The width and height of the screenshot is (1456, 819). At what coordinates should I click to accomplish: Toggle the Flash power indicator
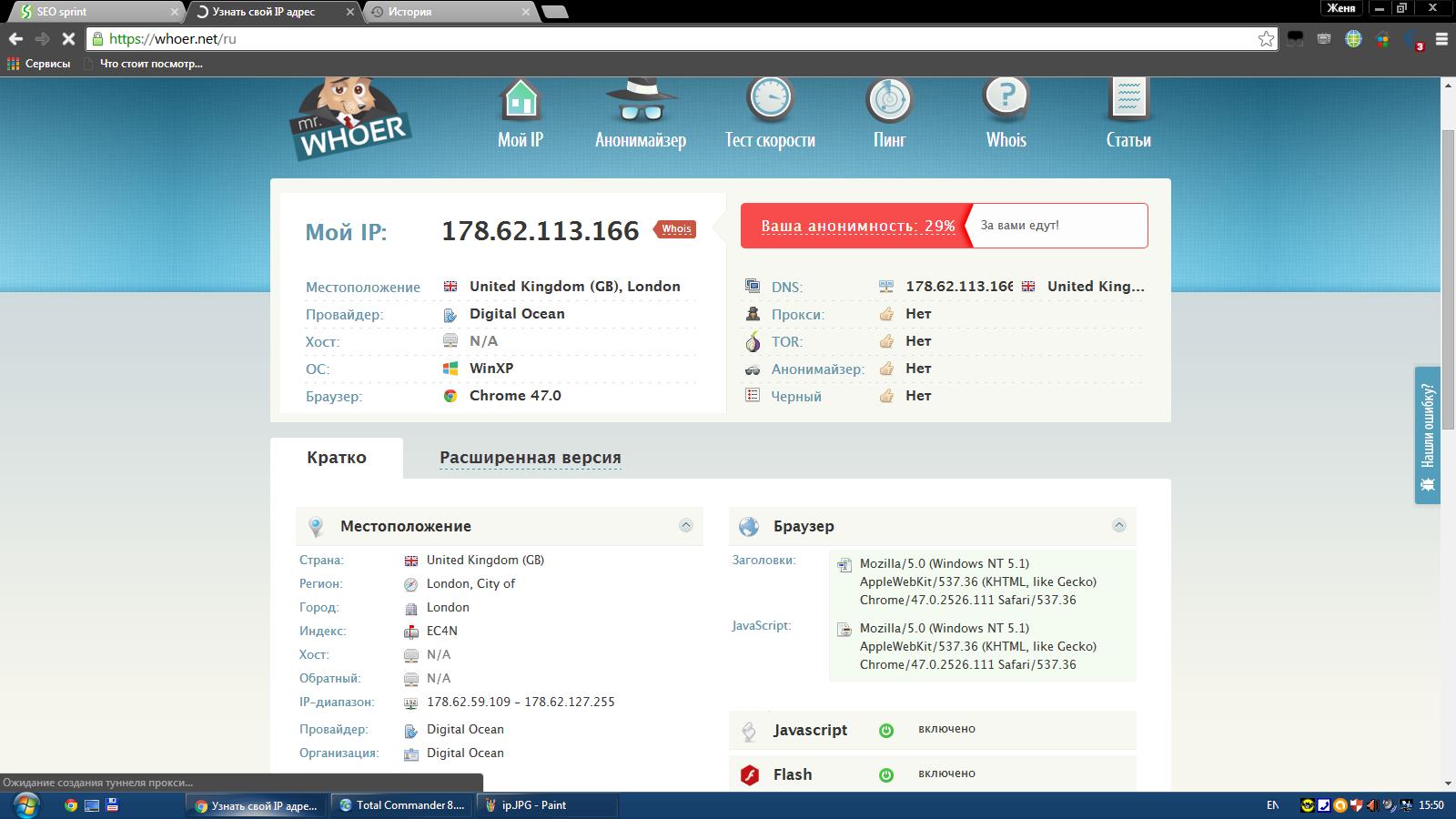pyautogui.click(x=886, y=774)
